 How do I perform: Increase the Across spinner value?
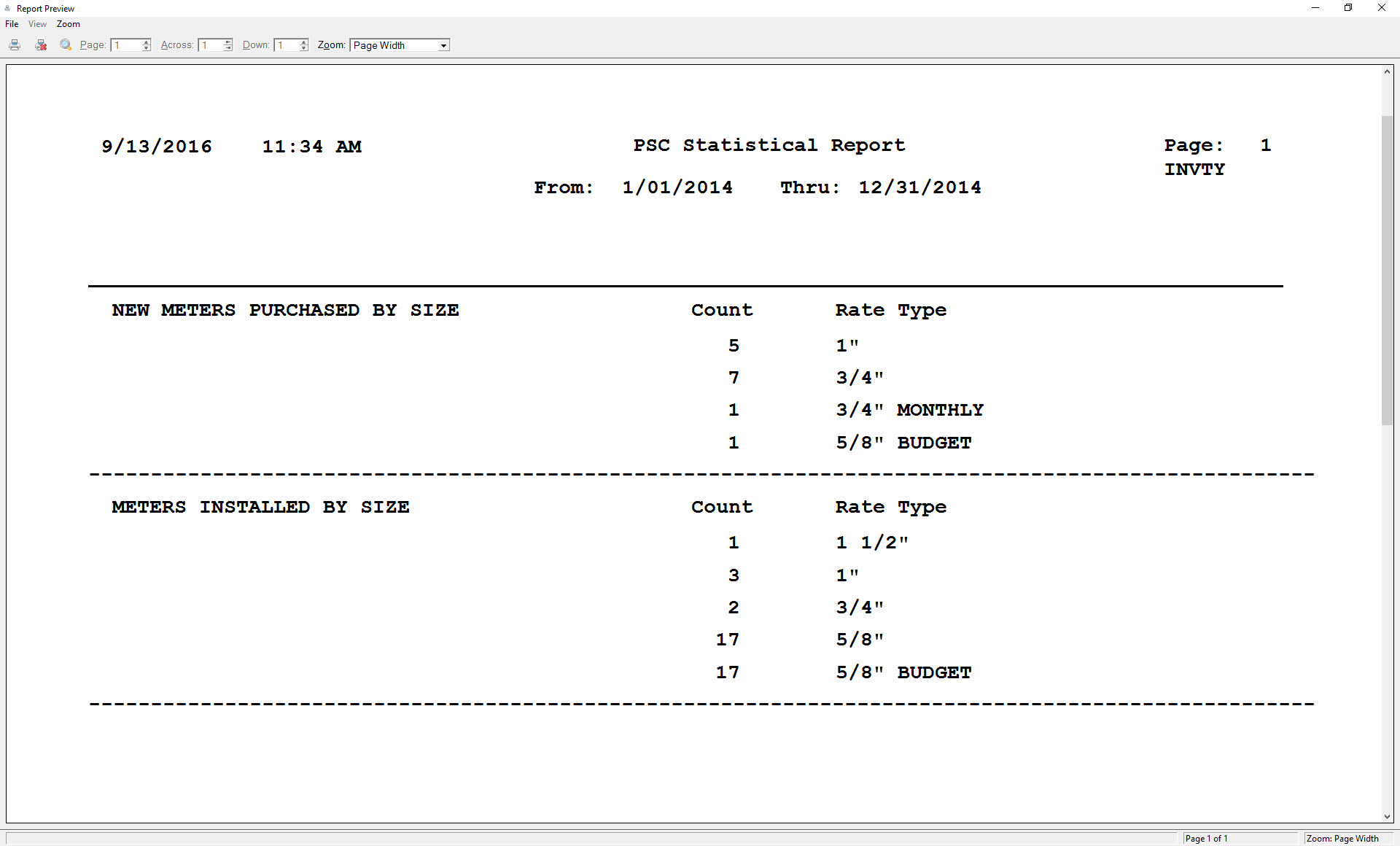coord(228,42)
